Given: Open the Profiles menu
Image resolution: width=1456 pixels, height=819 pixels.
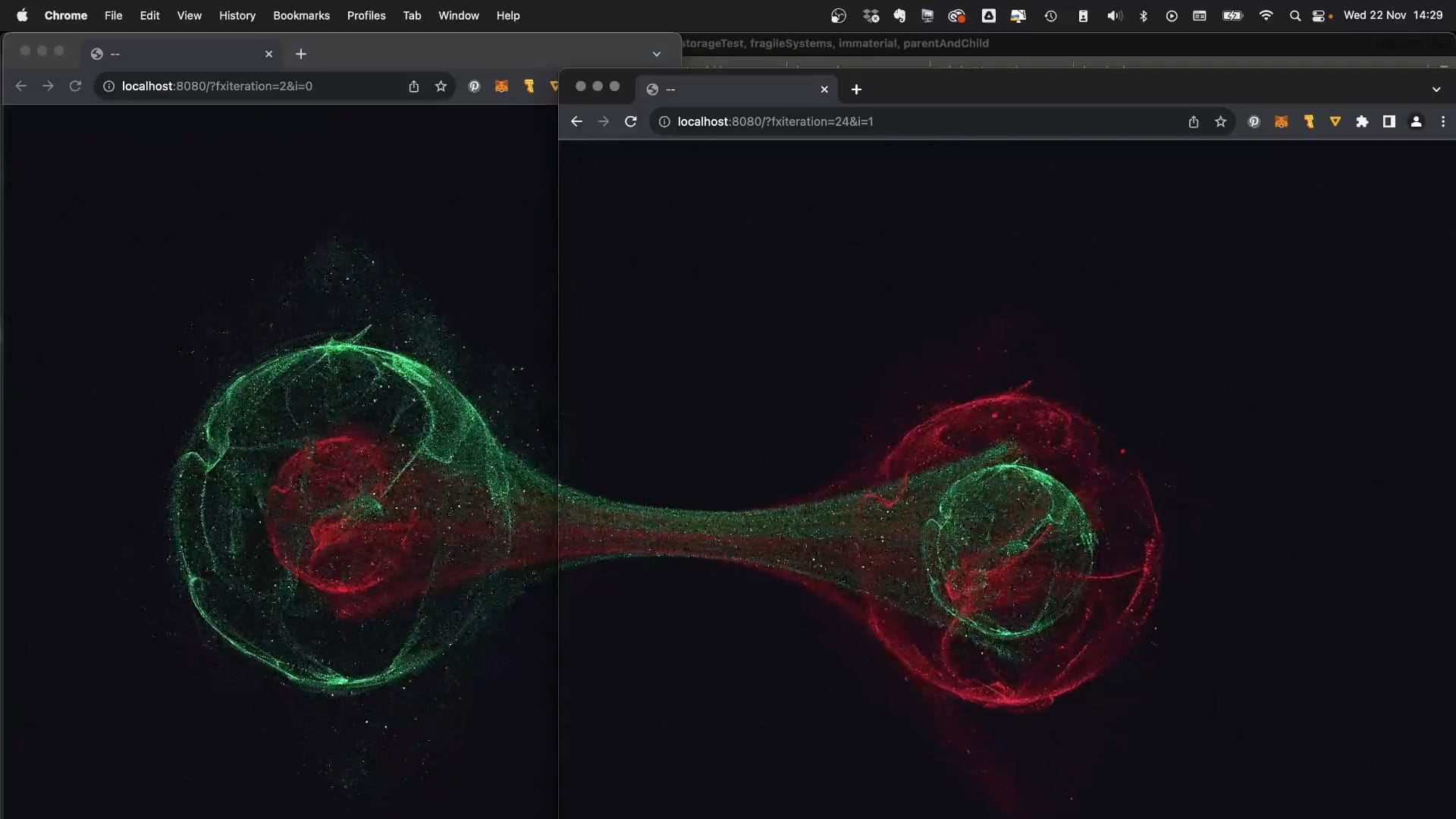Looking at the screenshot, I should (x=366, y=15).
